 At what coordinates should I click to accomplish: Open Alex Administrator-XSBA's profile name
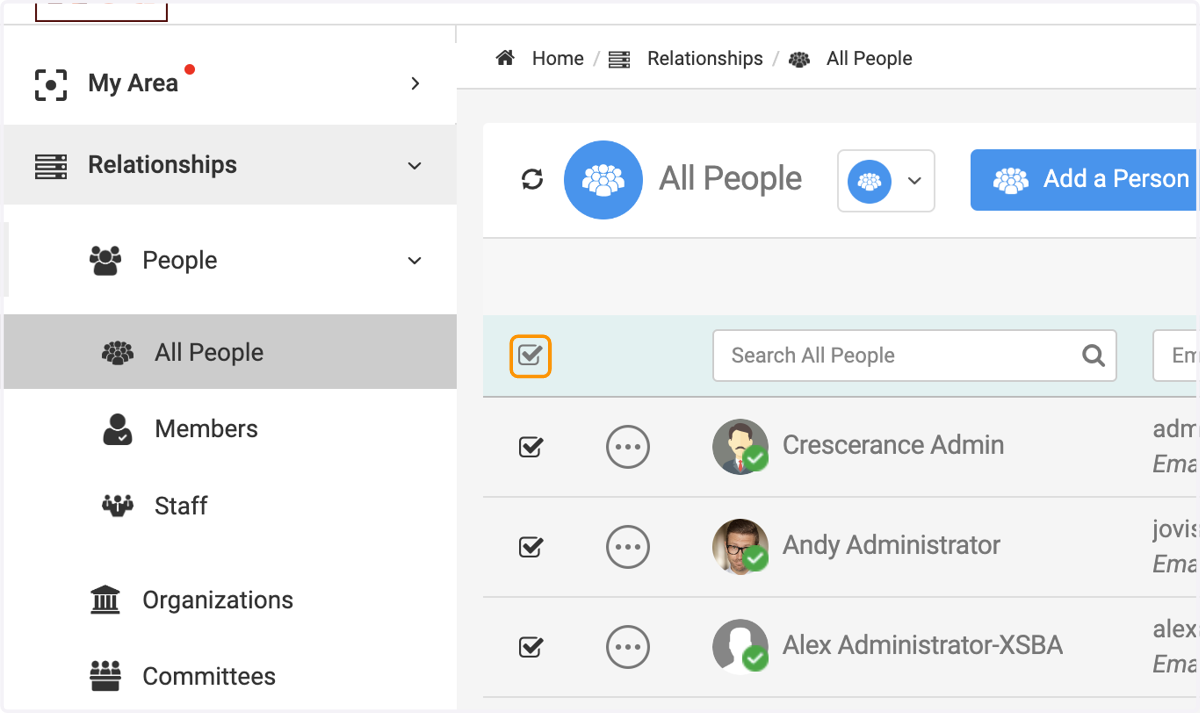click(x=922, y=645)
